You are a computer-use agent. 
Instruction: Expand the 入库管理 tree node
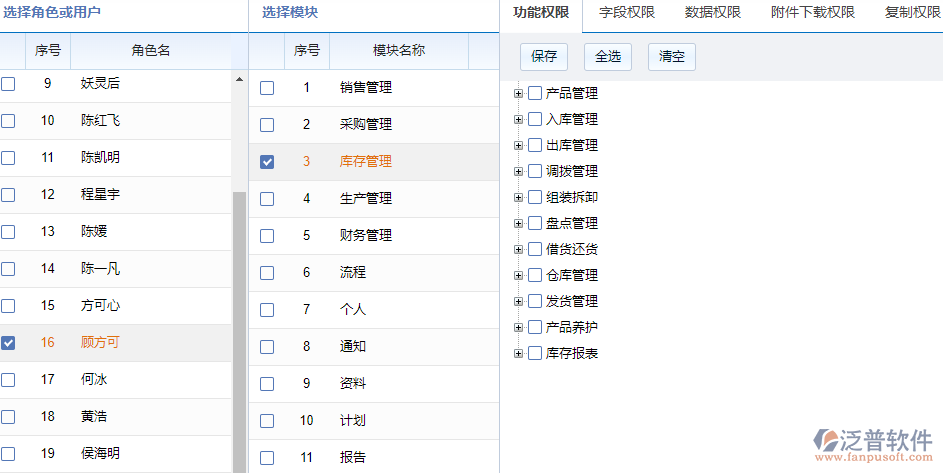pos(518,120)
